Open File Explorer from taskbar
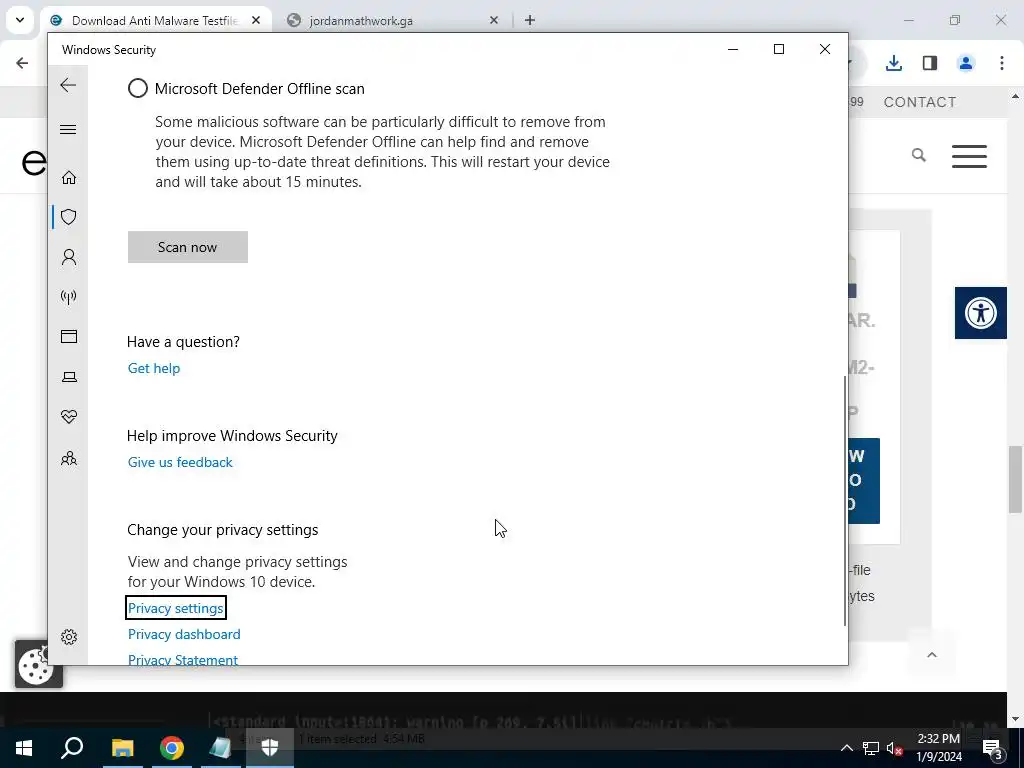This screenshot has height=768, width=1024. click(122, 748)
